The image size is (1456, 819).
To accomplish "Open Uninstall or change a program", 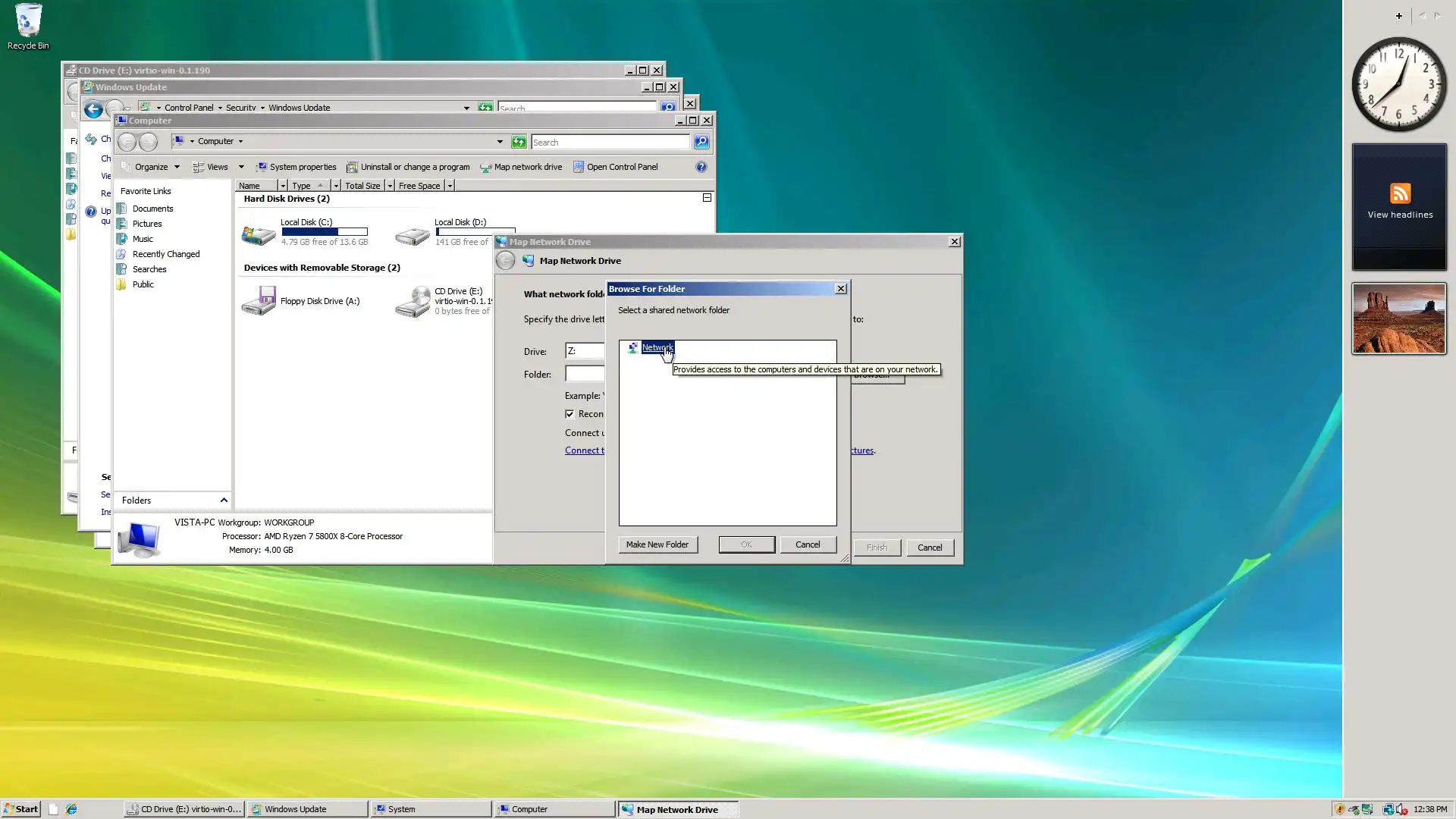I will point(414,167).
